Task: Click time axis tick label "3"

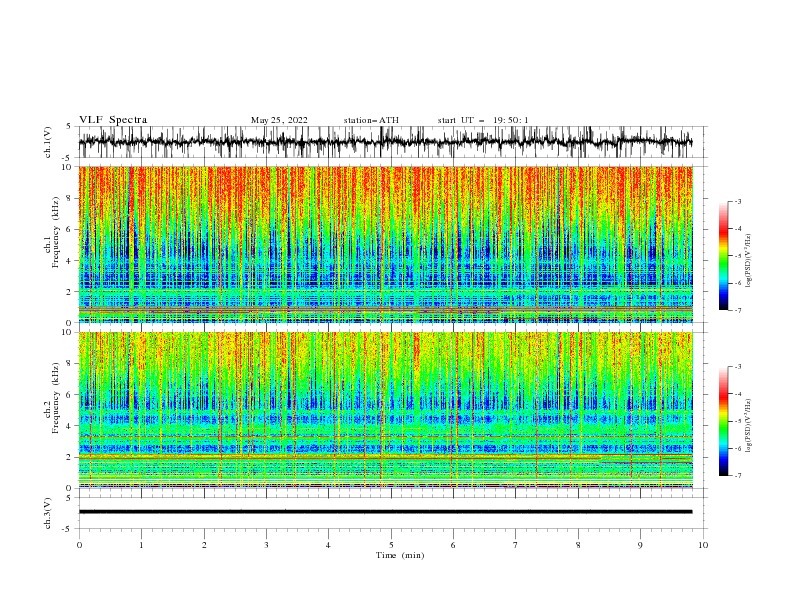Action: tap(266, 545)
